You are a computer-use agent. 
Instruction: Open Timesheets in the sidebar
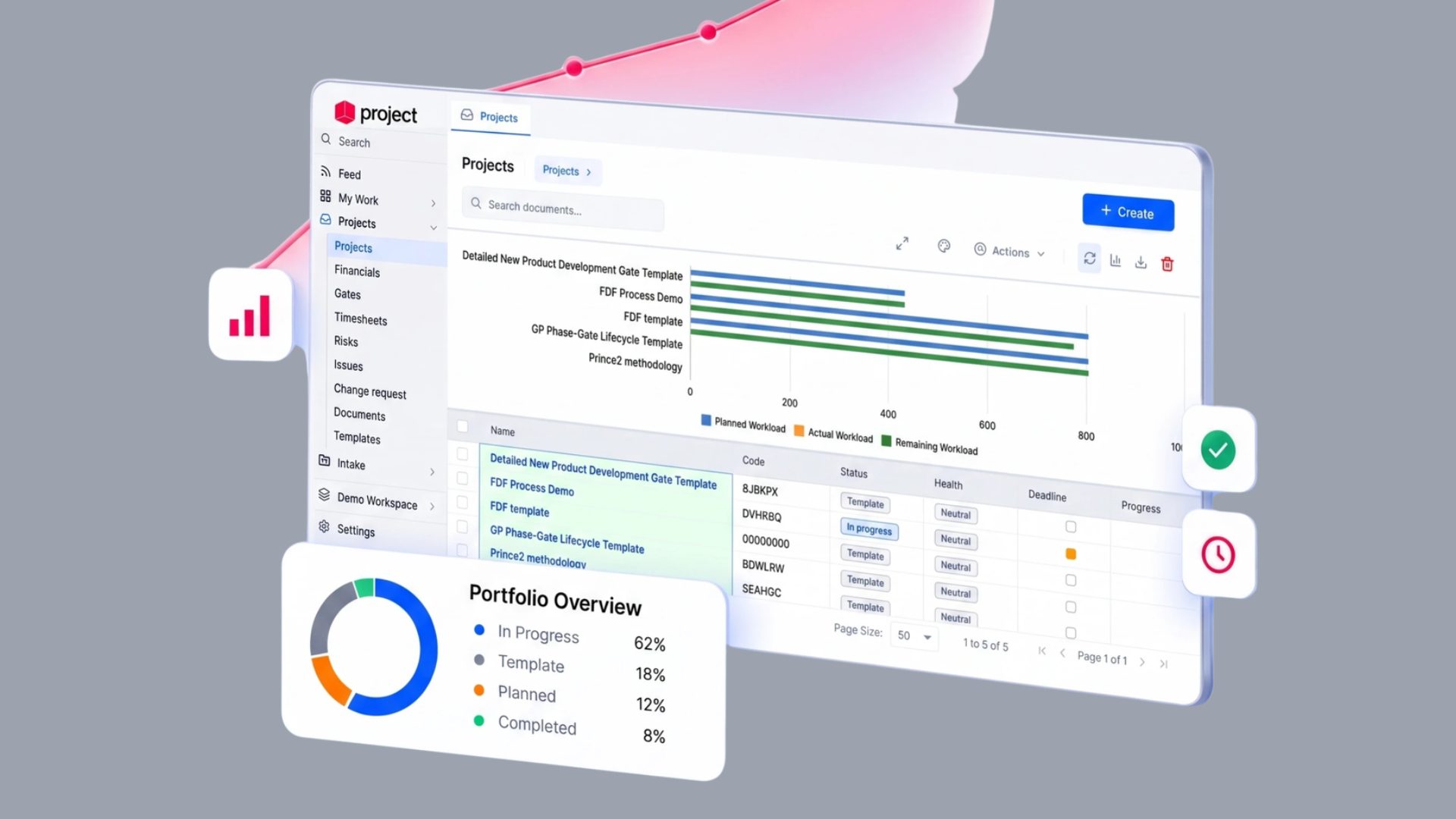pos(360,318)
